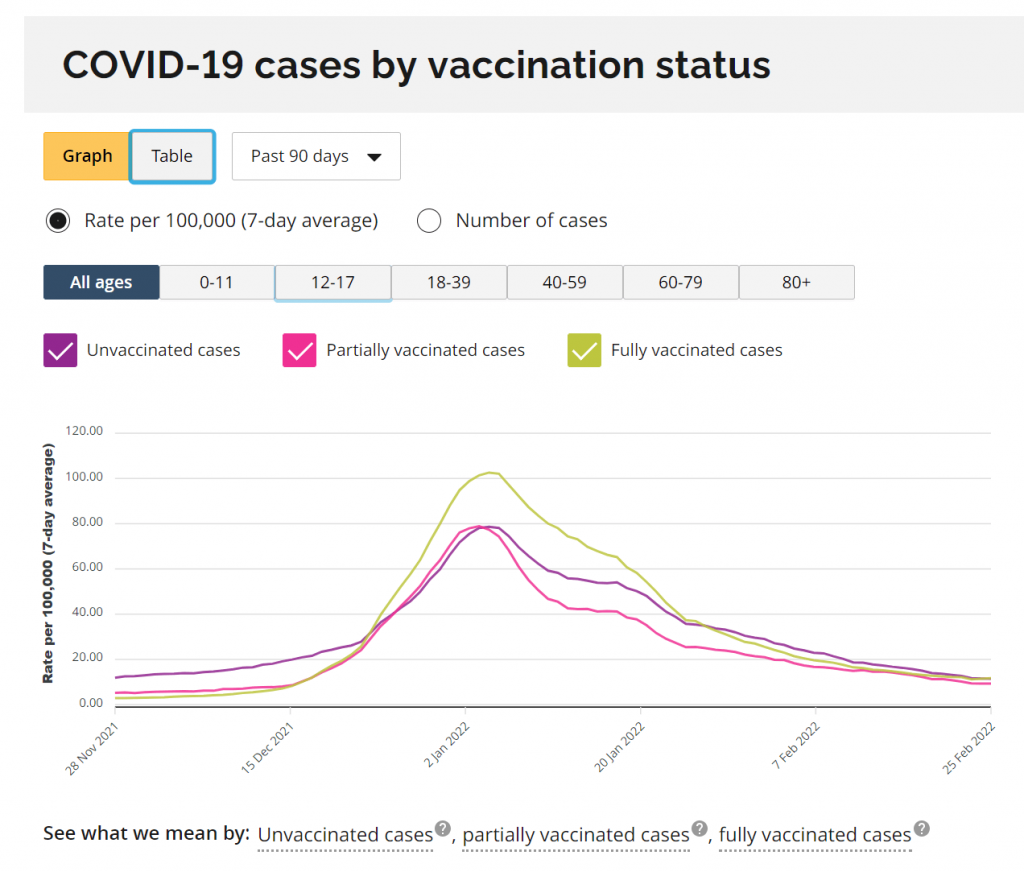
Task: Open help for Unvaccinated cases definition
Action: 442,828
